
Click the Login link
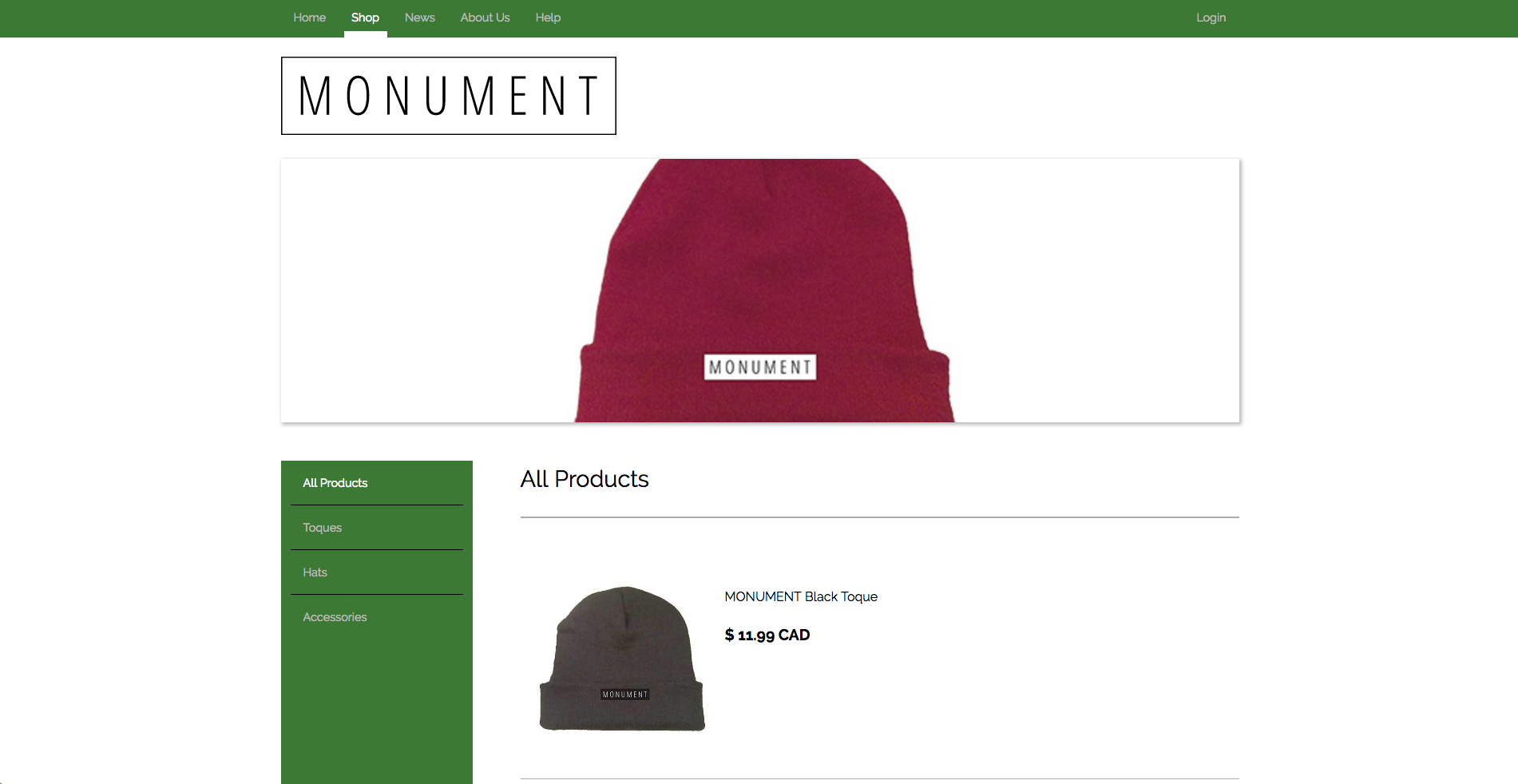coord(1211,18)
